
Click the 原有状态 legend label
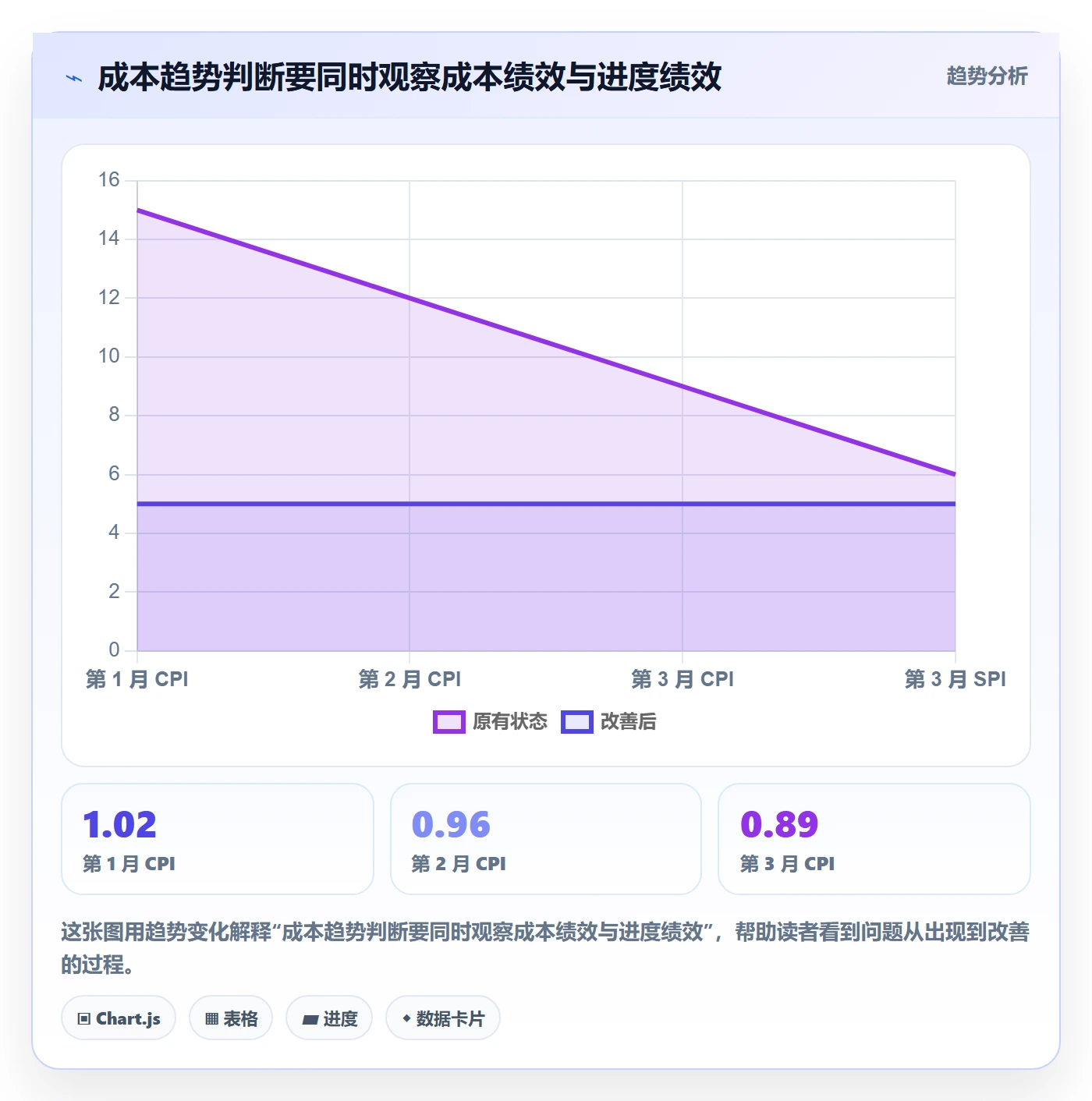(x=510, y=722)
